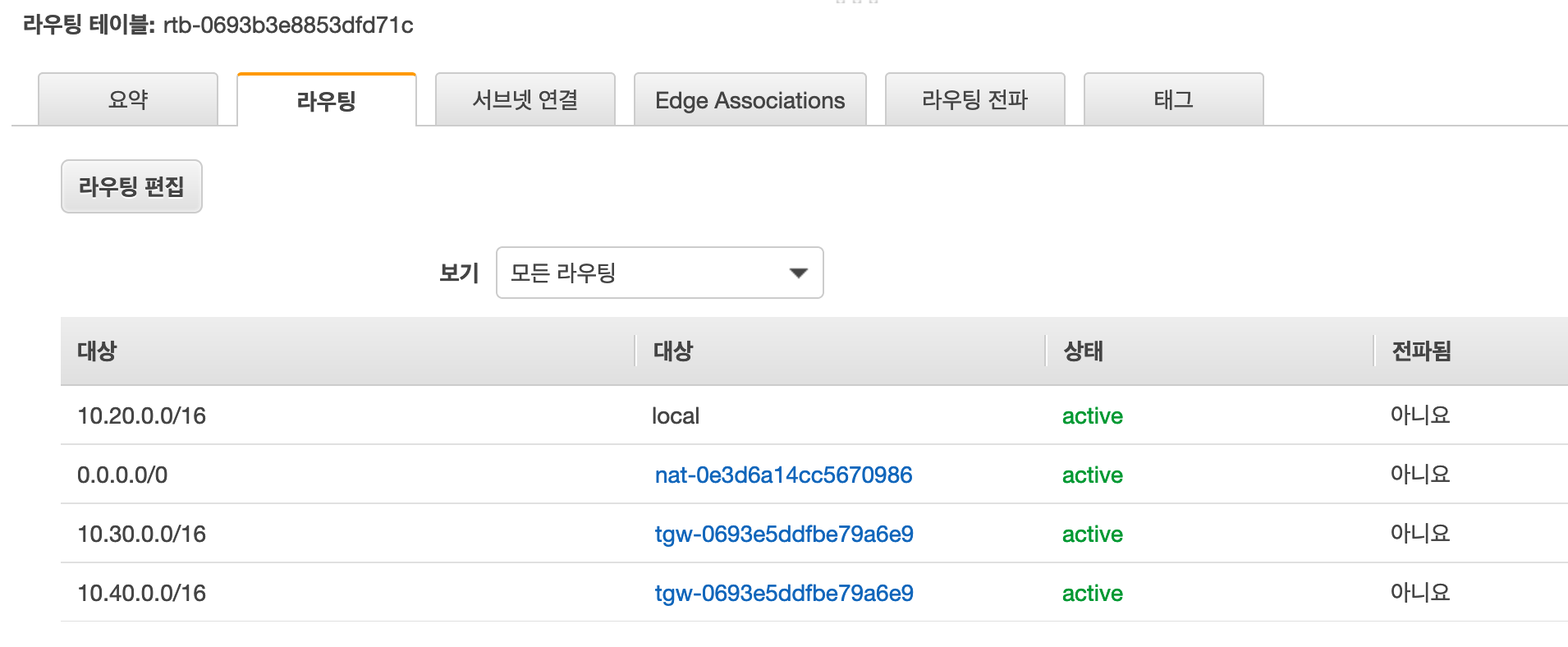Click the routing table ID rtb-0693b3e8853dfd71c
Viewport: 1568px width, 647px height.
point(288,25)
